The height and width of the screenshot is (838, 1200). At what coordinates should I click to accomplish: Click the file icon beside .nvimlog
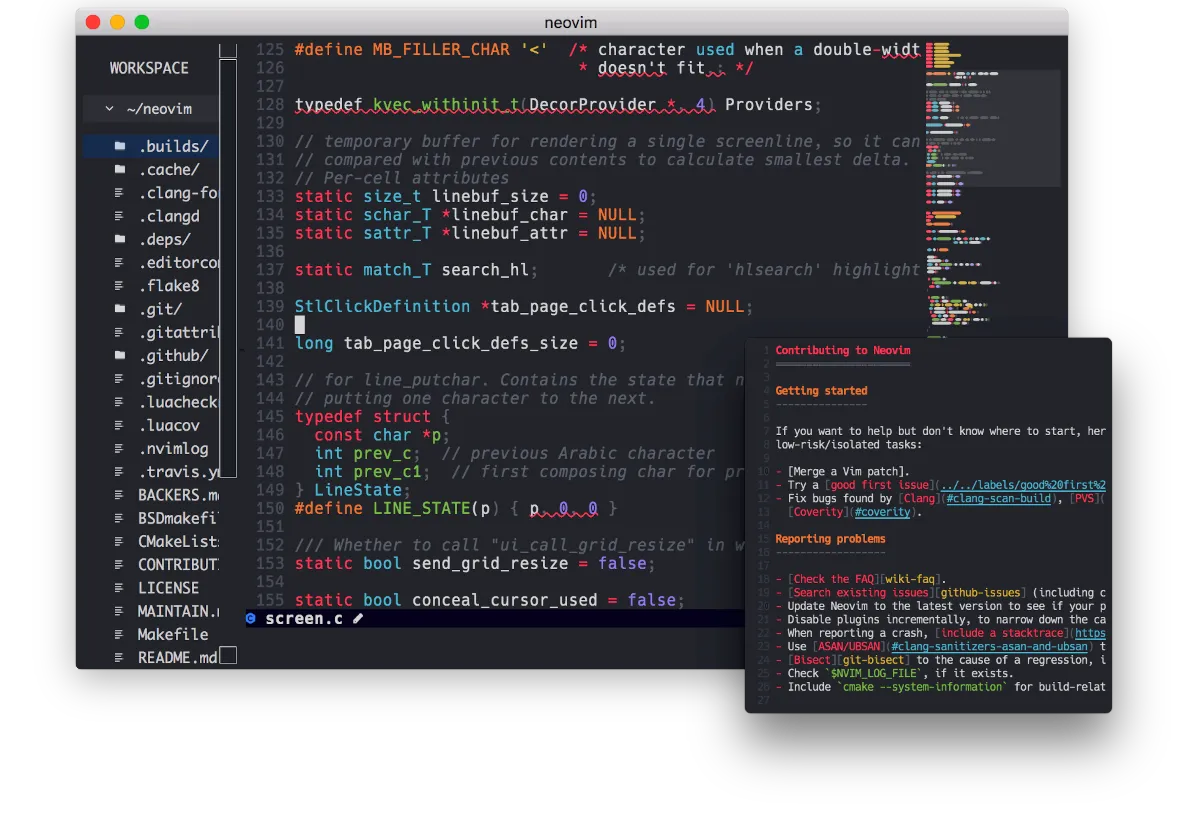point(120,448)
